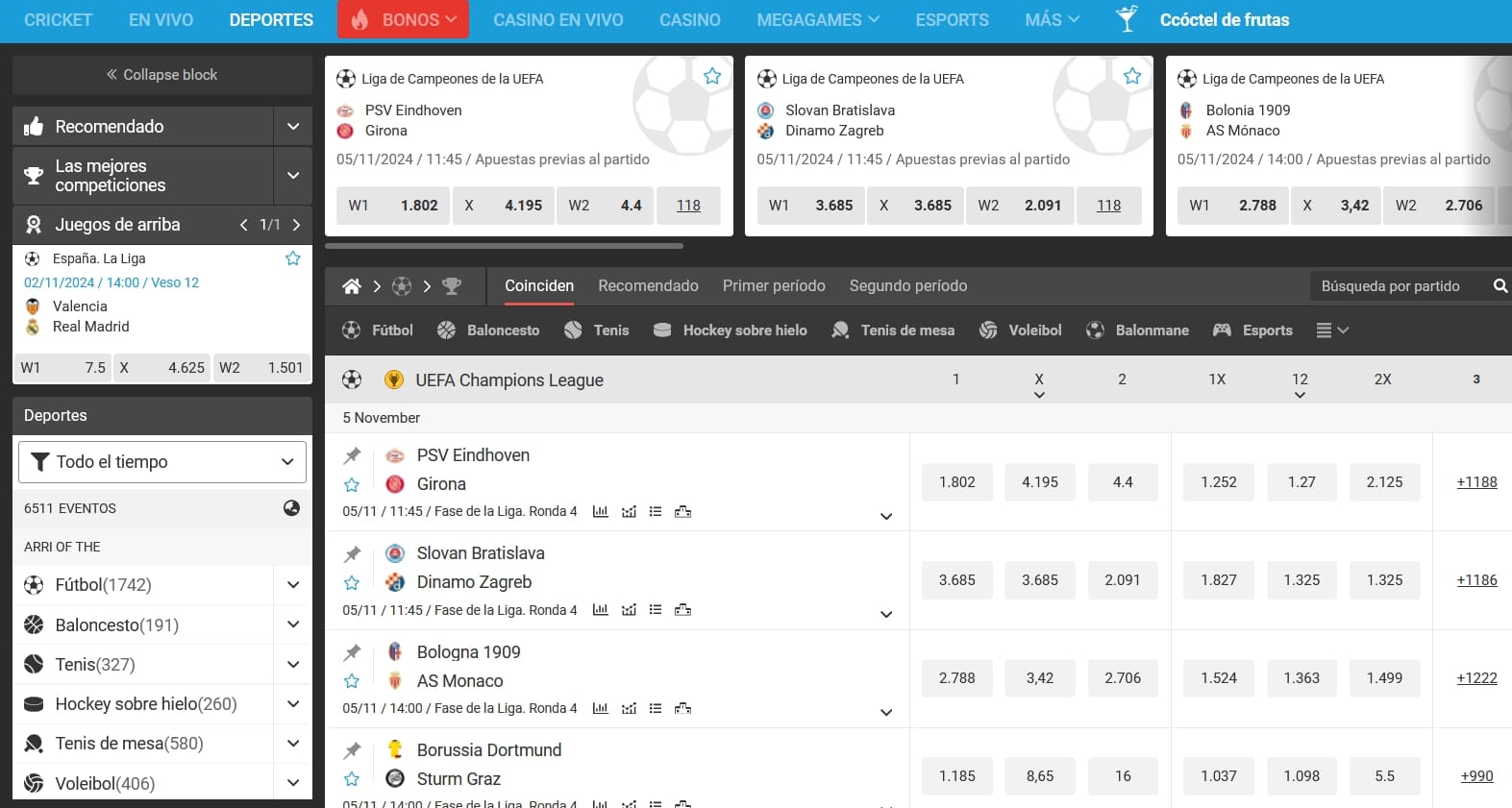Switch to the Segundo período tab
This screenshot has height=808, width=1512.
(x=908, y=286)
